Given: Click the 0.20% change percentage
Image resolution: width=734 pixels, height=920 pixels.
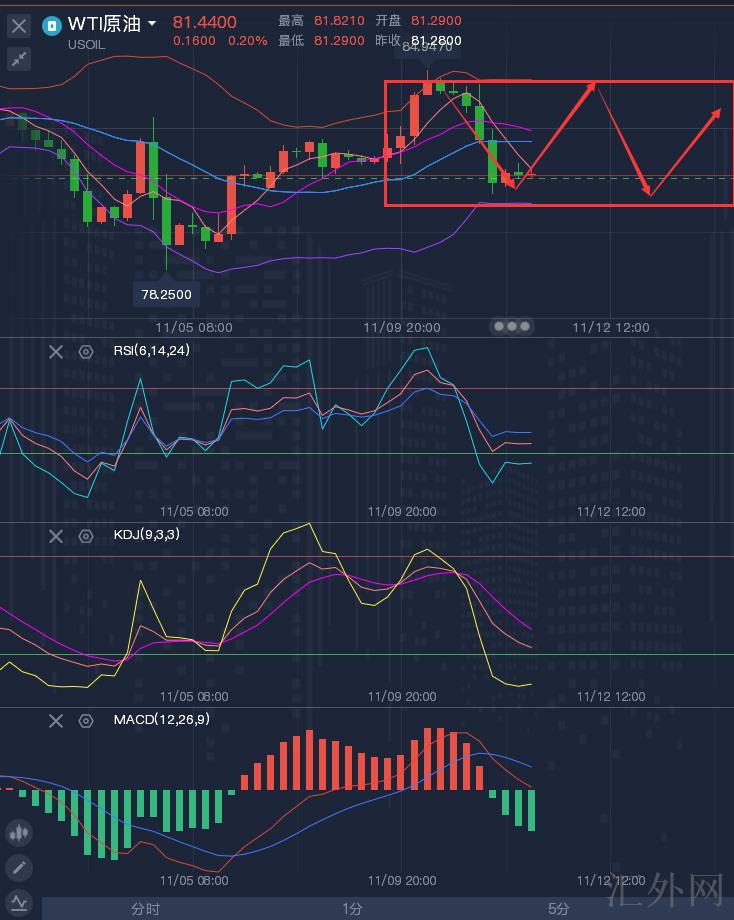Looking at the screenshot, I should 248,41.
